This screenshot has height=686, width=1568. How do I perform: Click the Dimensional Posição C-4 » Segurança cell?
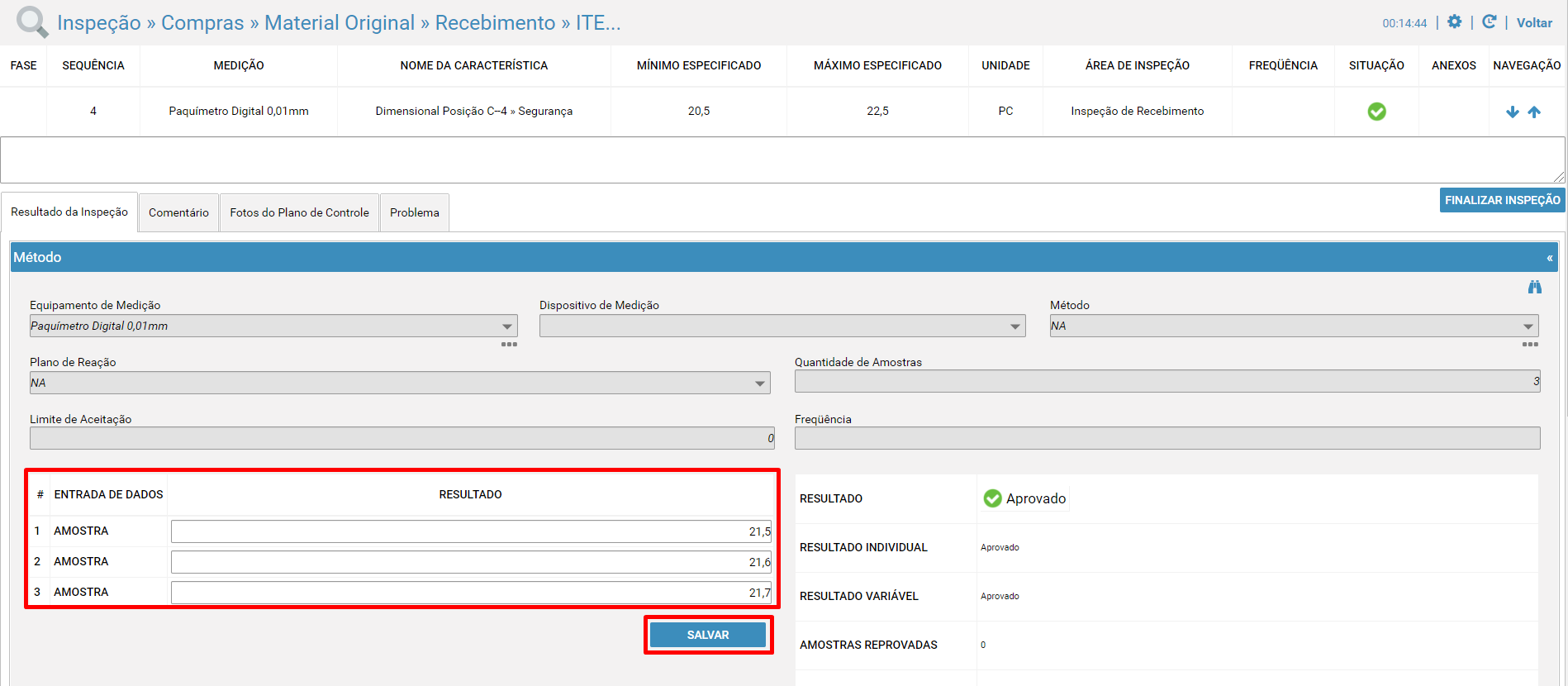[474, 111]
